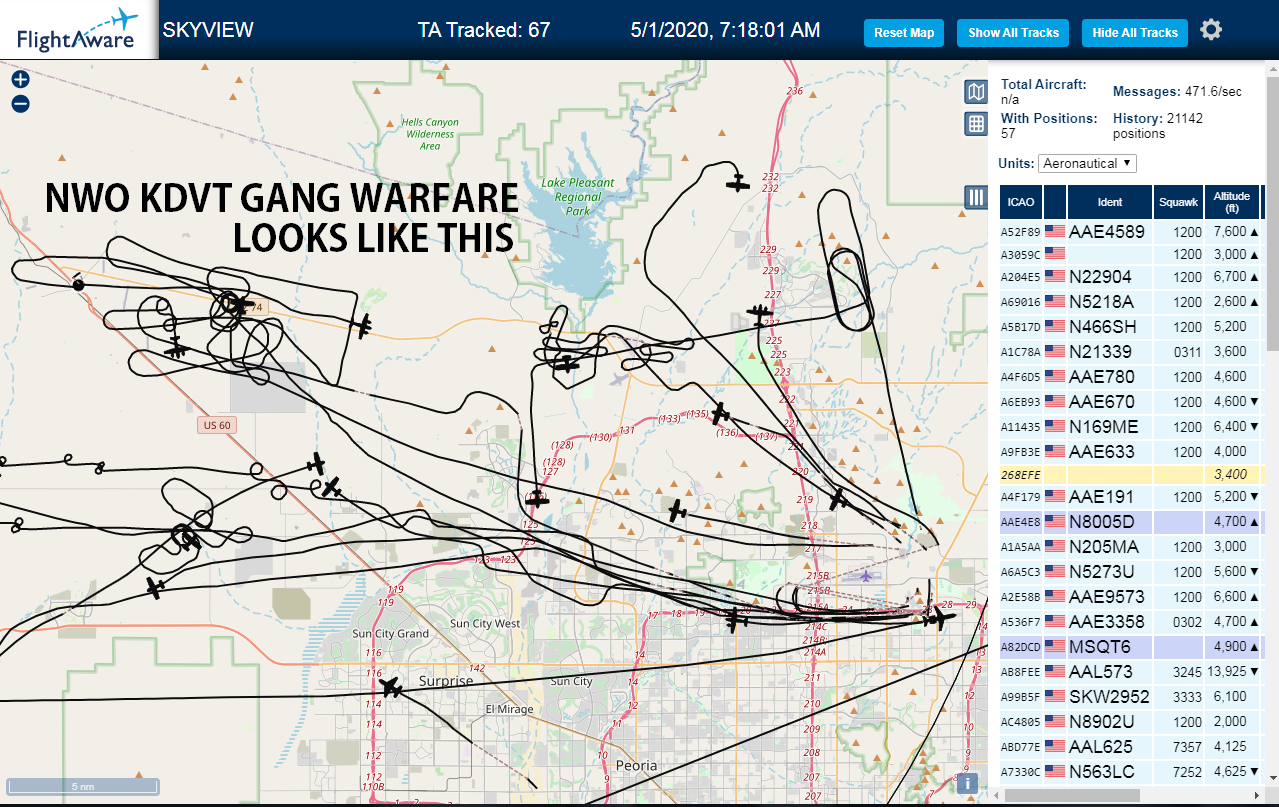This screenshot has height=807, width=1279.
Task: Click the FlightAware logo
Action: point(78,29)
